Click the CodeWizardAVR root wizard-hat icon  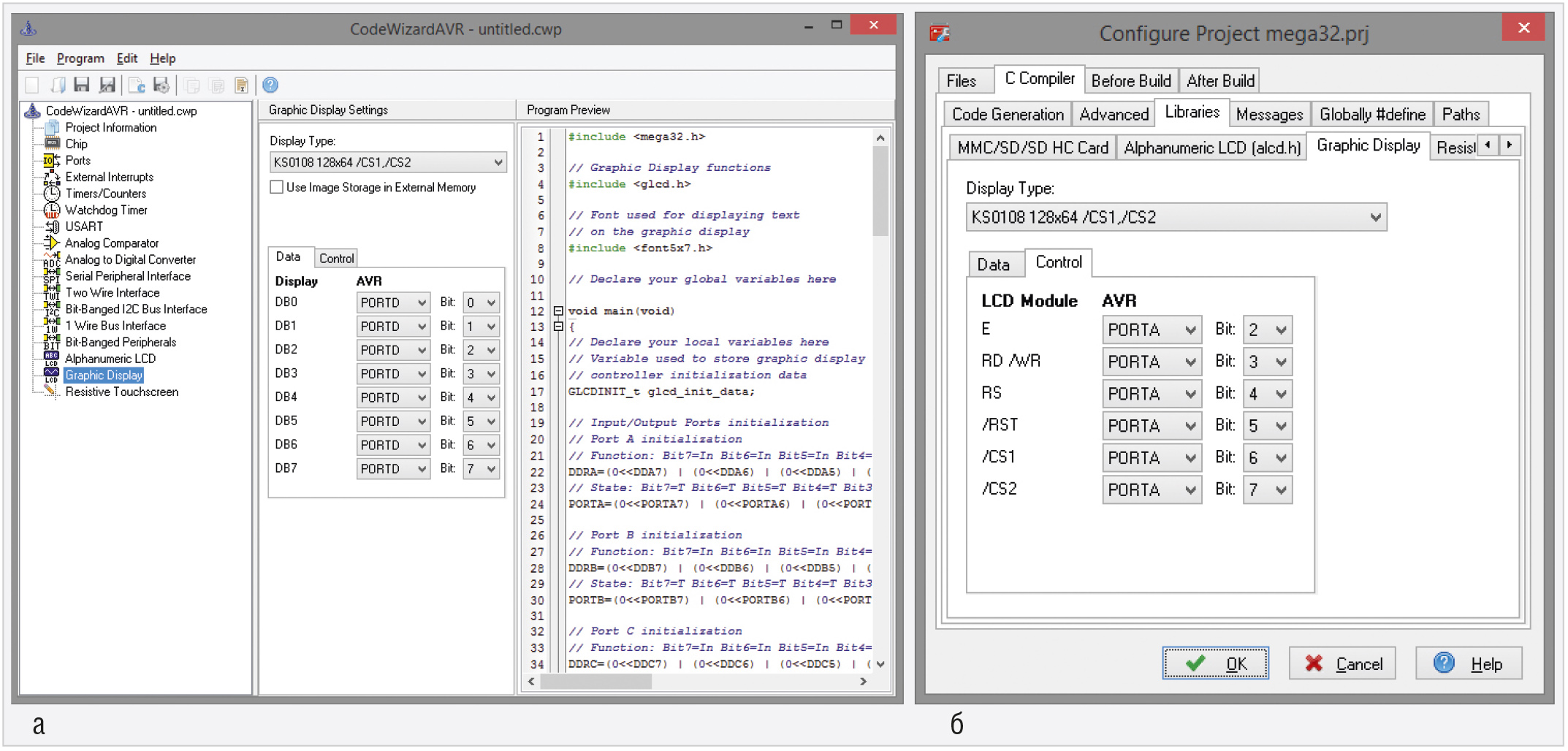coord(32,111)
